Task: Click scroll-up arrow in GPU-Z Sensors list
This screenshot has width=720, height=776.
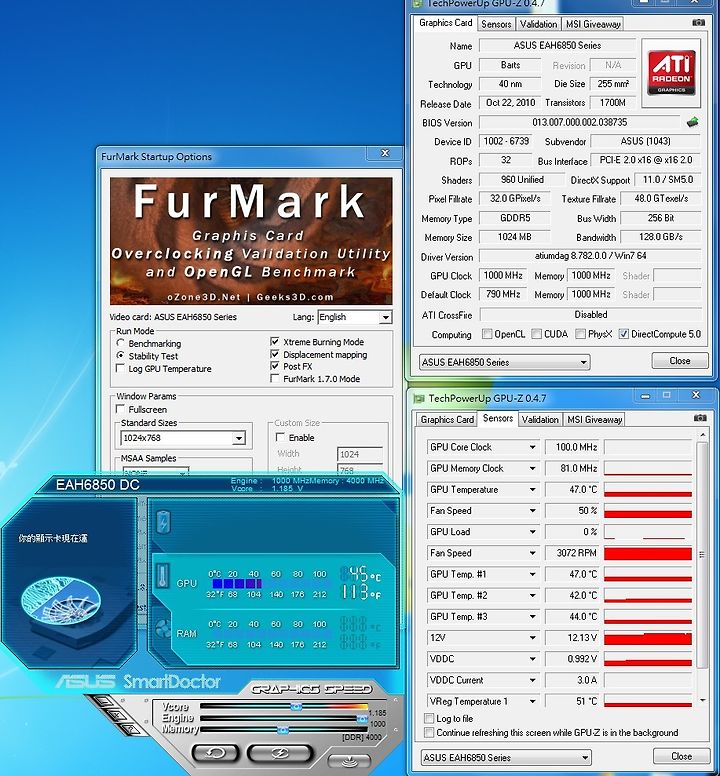Action: click(x=702, y=435)
